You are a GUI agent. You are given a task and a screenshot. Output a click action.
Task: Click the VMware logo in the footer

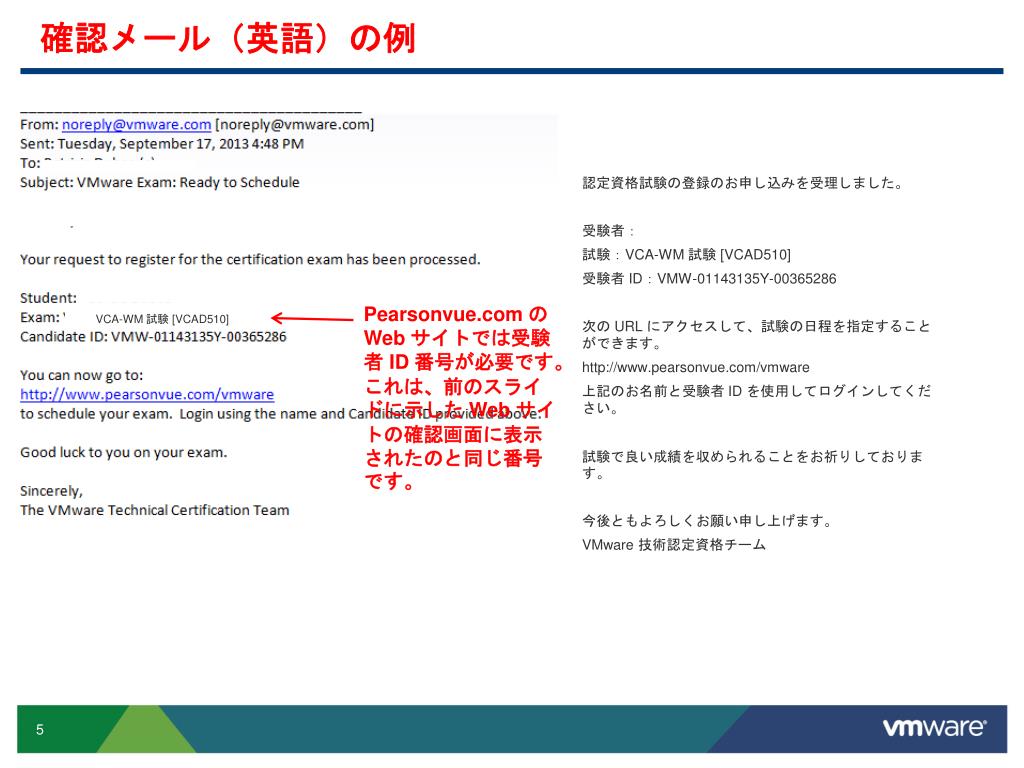click(935, 728)
